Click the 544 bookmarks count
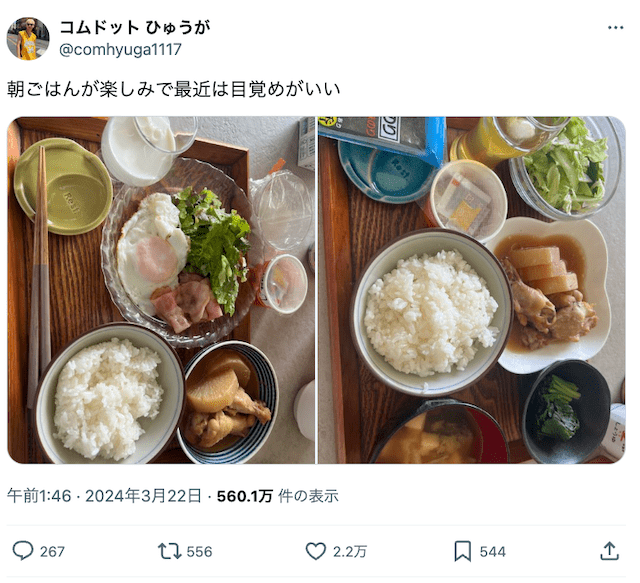This screenshot has height=583, width=640. [x=493, y=552]
